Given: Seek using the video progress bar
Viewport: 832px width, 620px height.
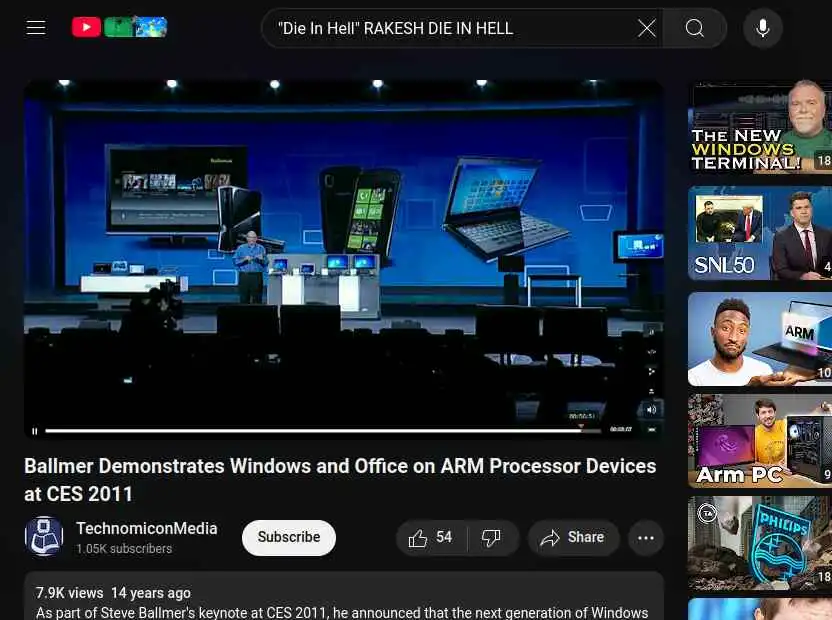Looking at the screenshot, I should [323, 431].
